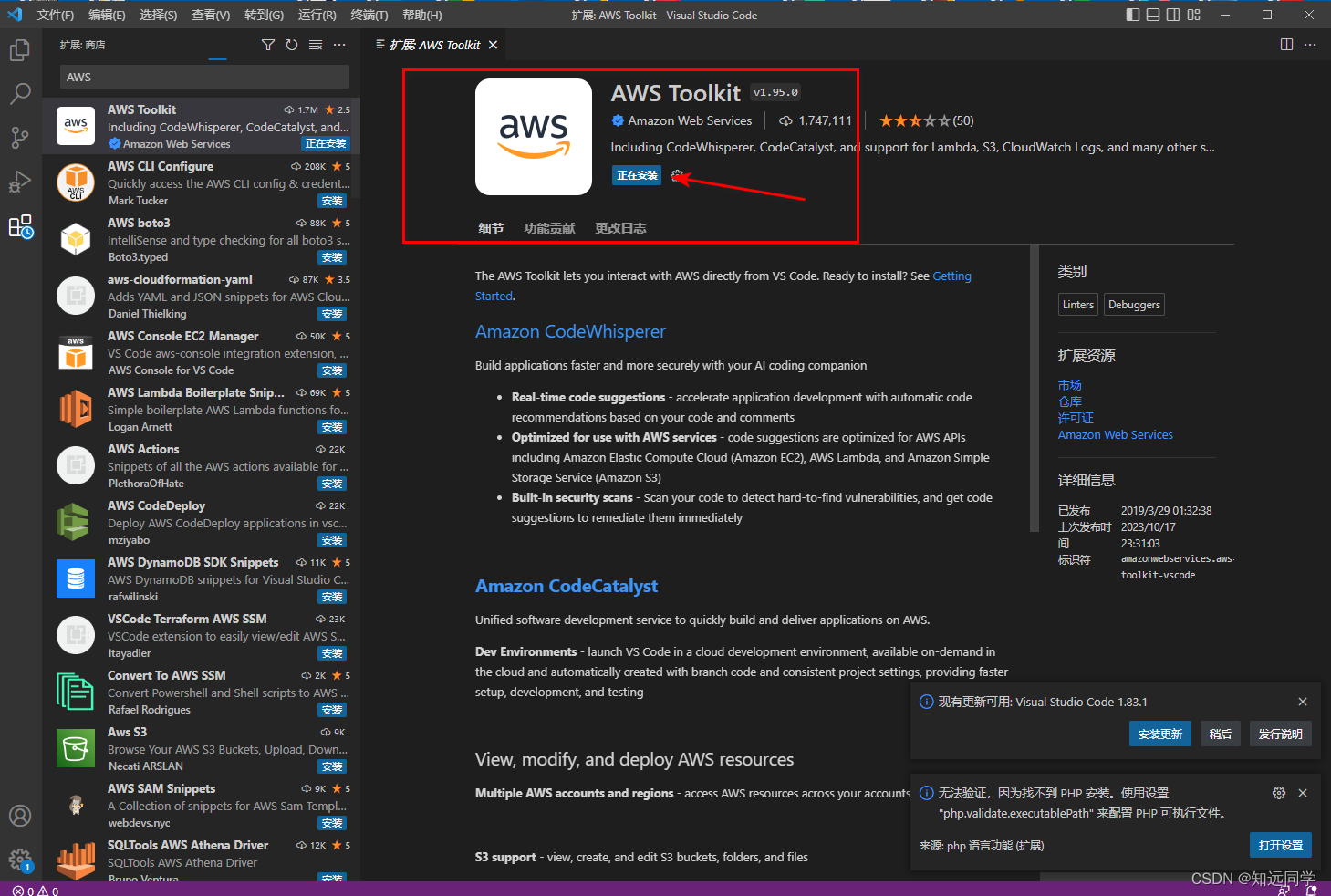Open the 编辑(E) menu
The image size is (1331, 896).
[107, 15]
